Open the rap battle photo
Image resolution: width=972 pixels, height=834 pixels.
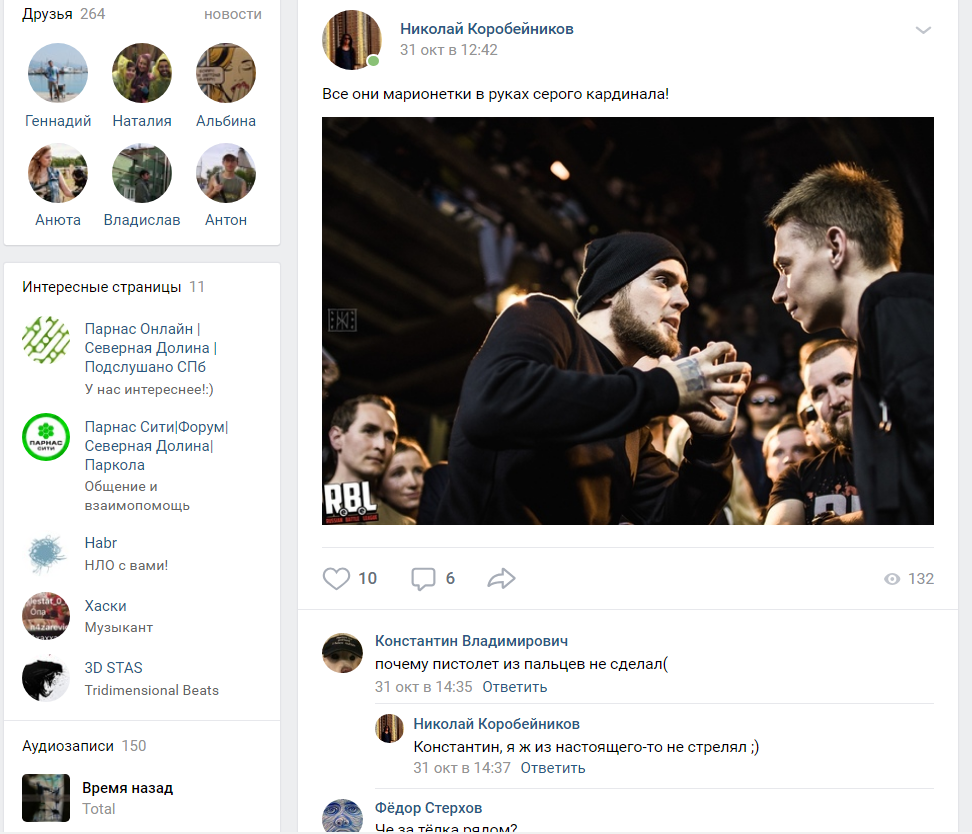click(x=627, y=320)
